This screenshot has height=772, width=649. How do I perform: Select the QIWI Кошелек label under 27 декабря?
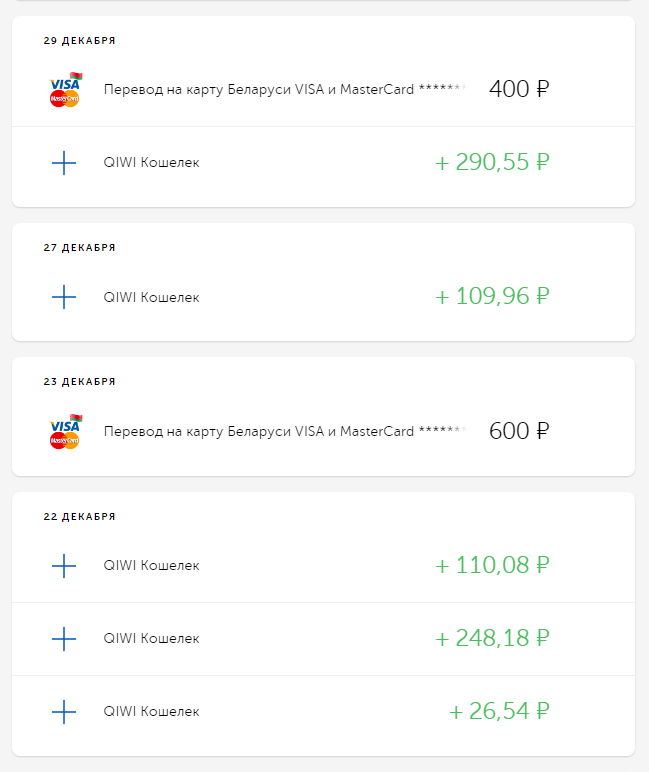pyautogui.click(x=151, y=297)
